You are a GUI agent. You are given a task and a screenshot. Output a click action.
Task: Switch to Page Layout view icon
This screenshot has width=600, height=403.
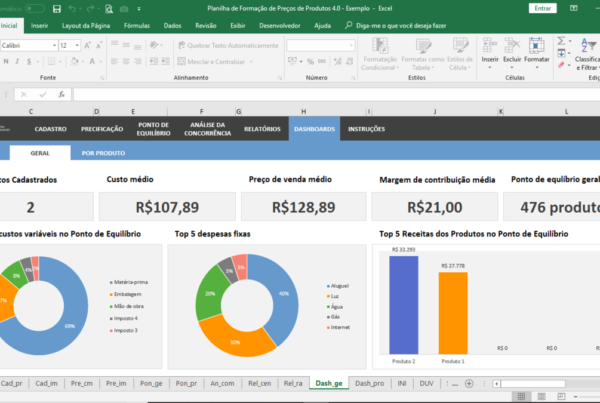click(x=541, y=396)
